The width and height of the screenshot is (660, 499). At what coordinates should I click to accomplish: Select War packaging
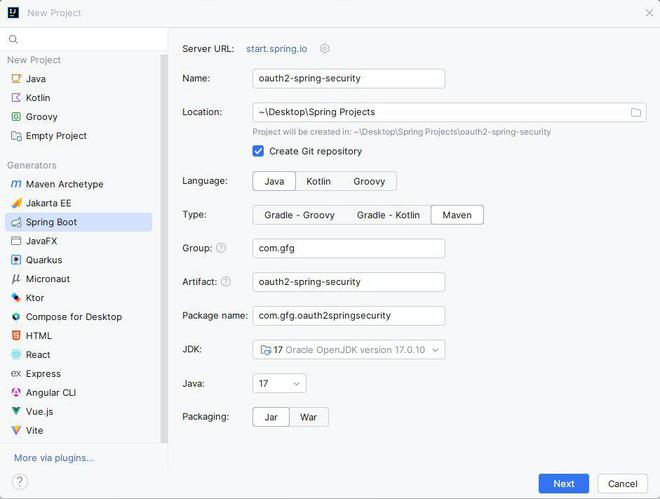[x=308, y=417]
